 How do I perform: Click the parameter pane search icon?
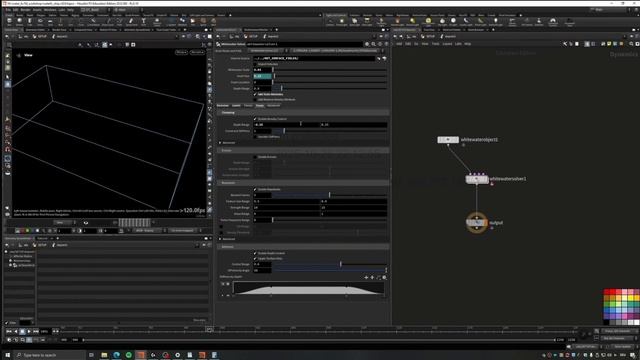(373, 44)
